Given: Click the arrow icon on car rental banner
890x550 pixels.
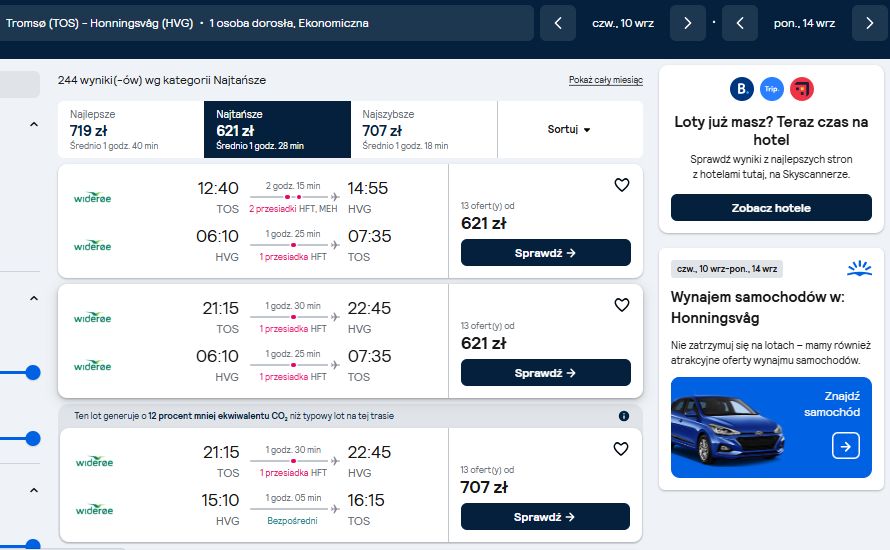Looking at the screenshot, I should [846, 446].
